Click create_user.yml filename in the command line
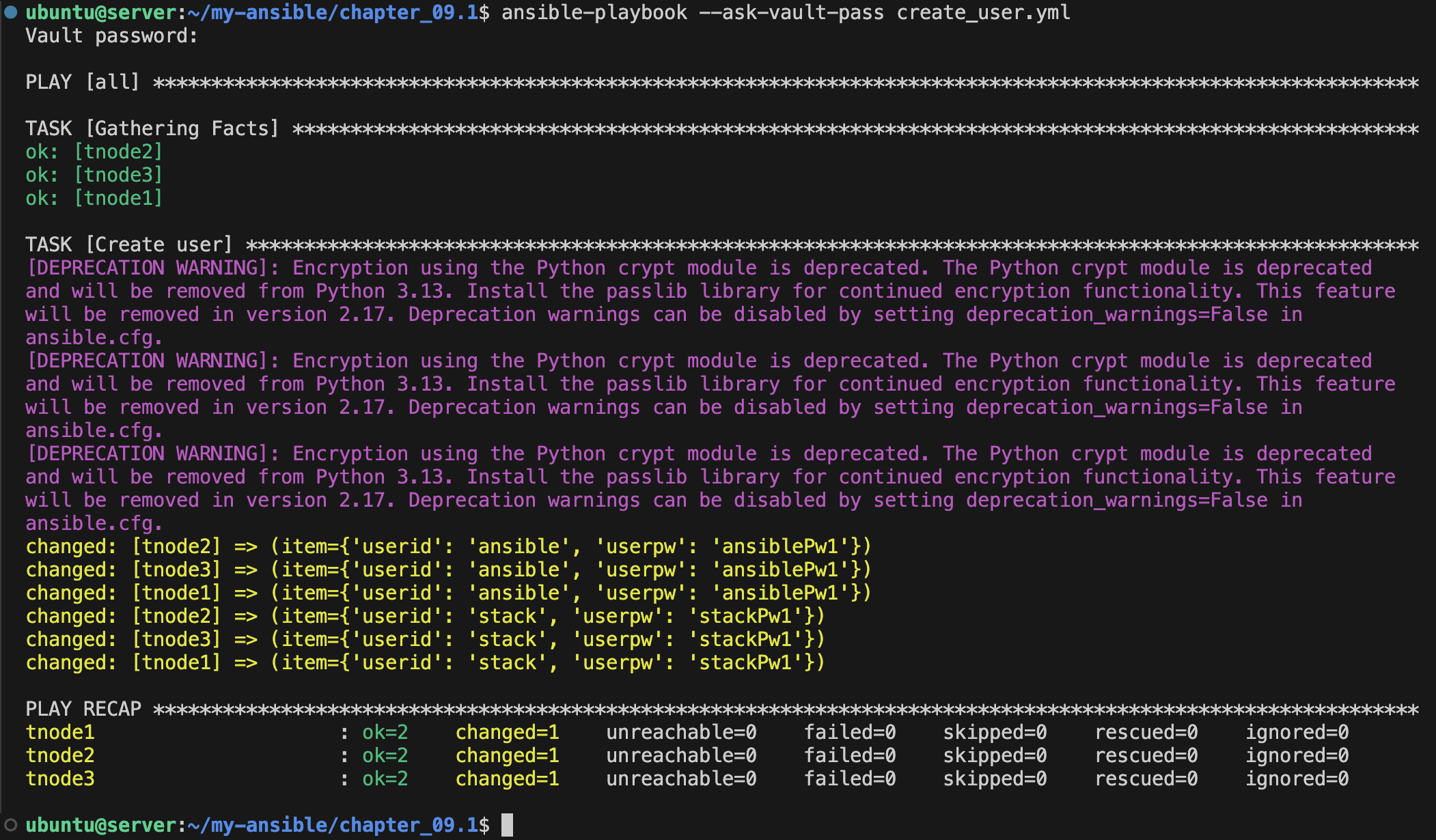1436x840 pixels. 983,12
